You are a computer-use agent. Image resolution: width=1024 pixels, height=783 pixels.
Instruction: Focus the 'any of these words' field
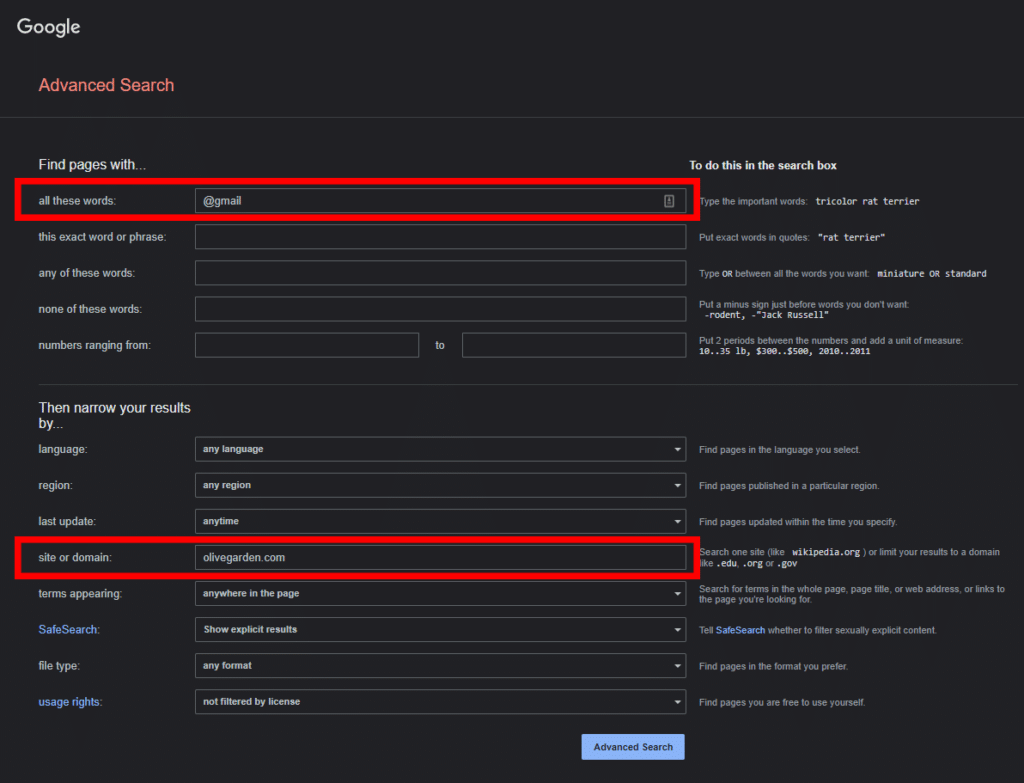click(440, 273)
